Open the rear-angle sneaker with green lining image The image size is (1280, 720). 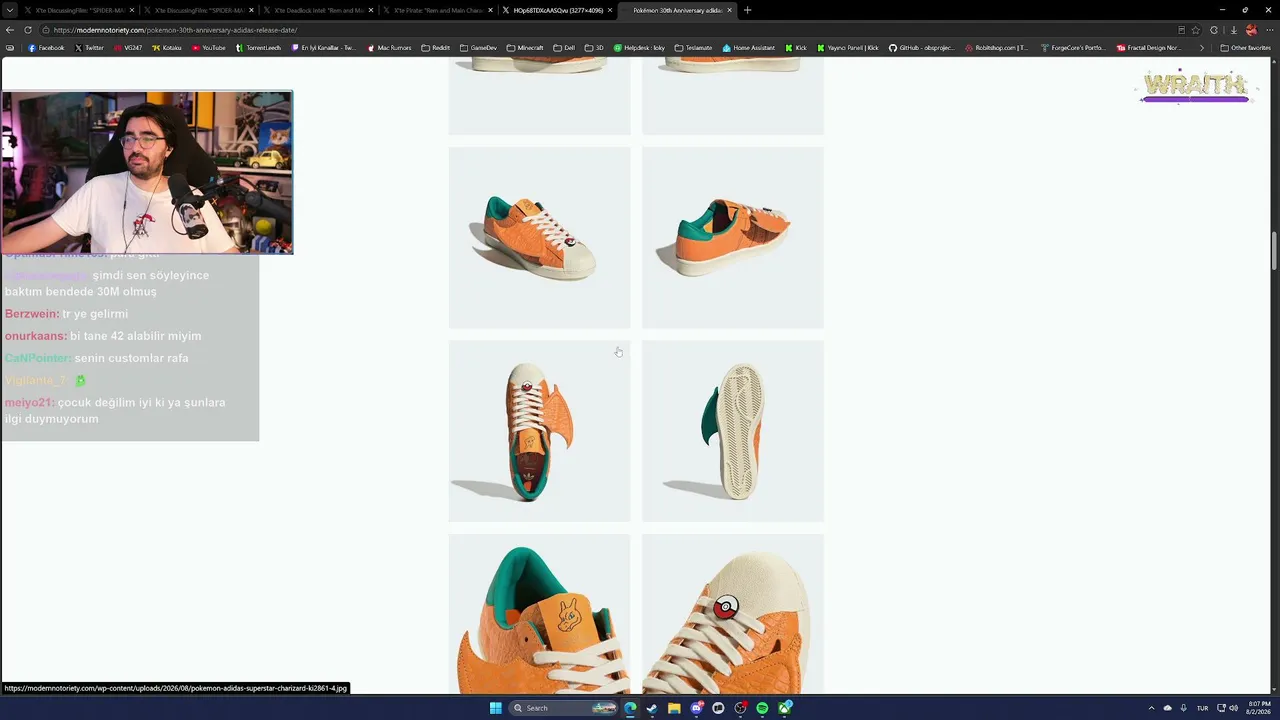pos(733,238)
